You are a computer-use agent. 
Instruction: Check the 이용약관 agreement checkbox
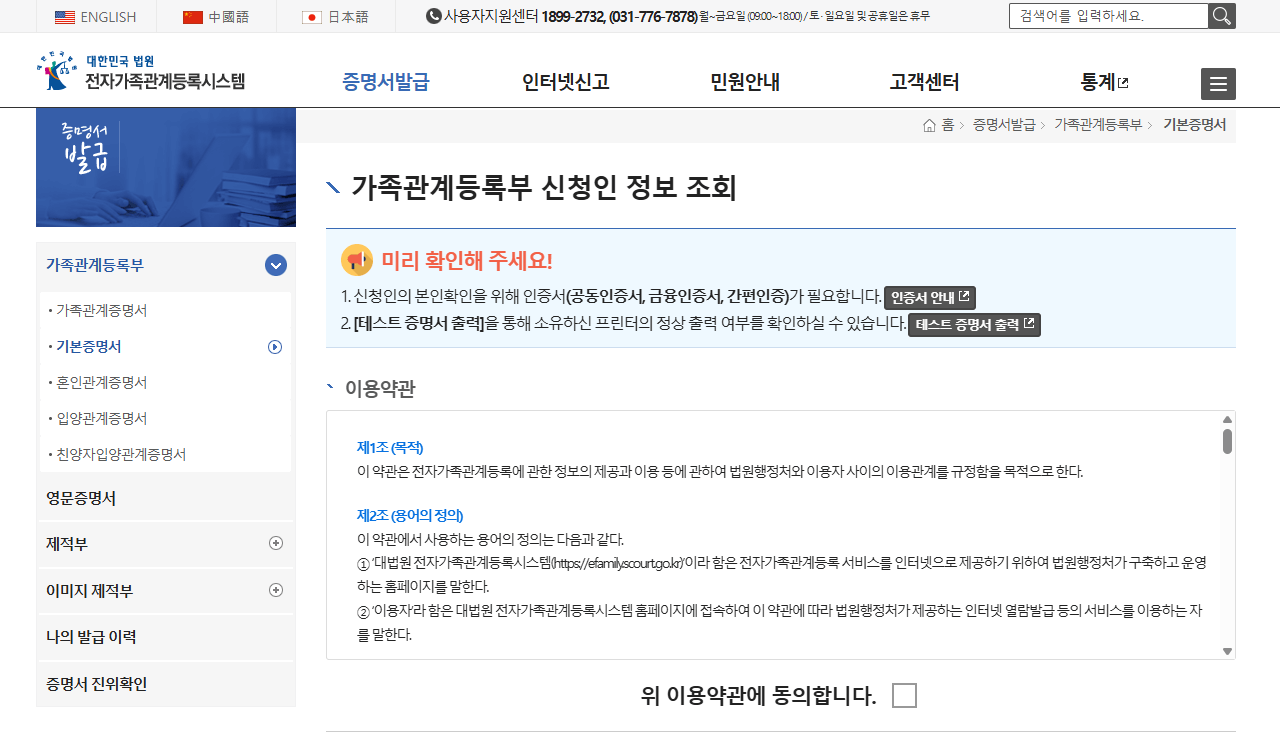[x=904, y=695]
